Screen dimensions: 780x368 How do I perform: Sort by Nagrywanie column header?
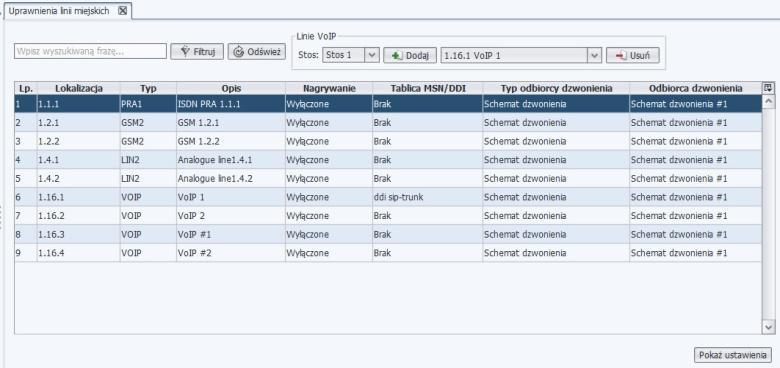coord(329,89)
